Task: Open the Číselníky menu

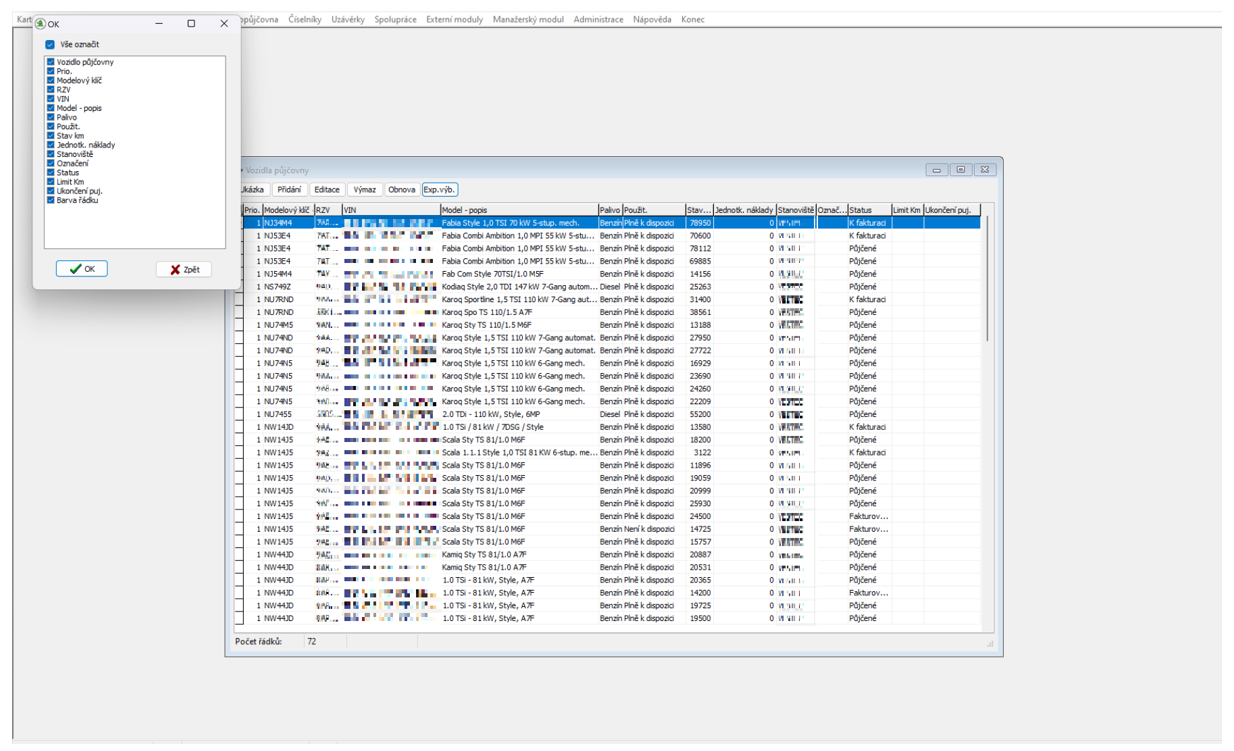Action: [x=305, y=19]
